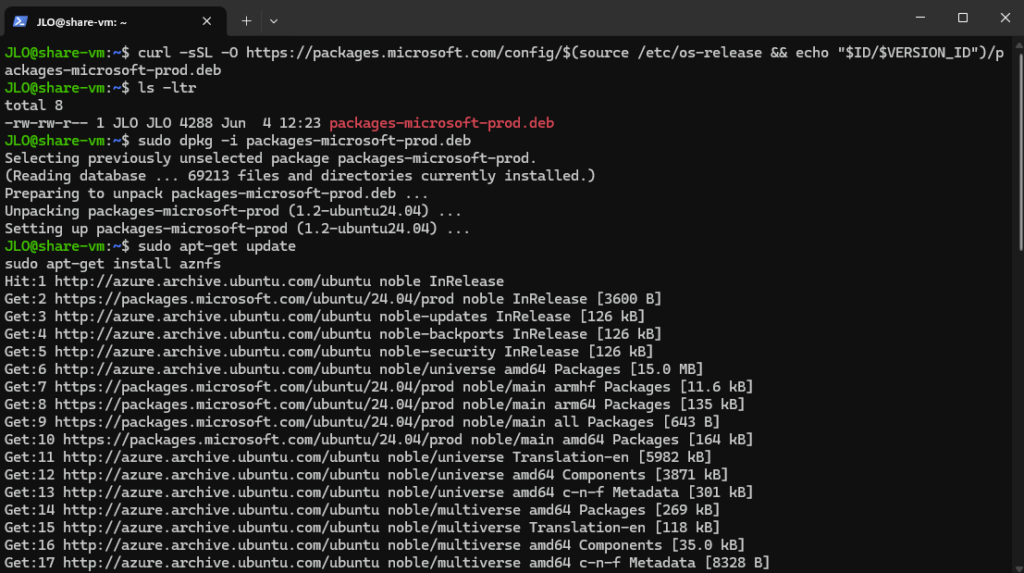
Task: Click the 'Hit:1' noble InRelease line
Action: pyautogui.click(x=254, y=282)
